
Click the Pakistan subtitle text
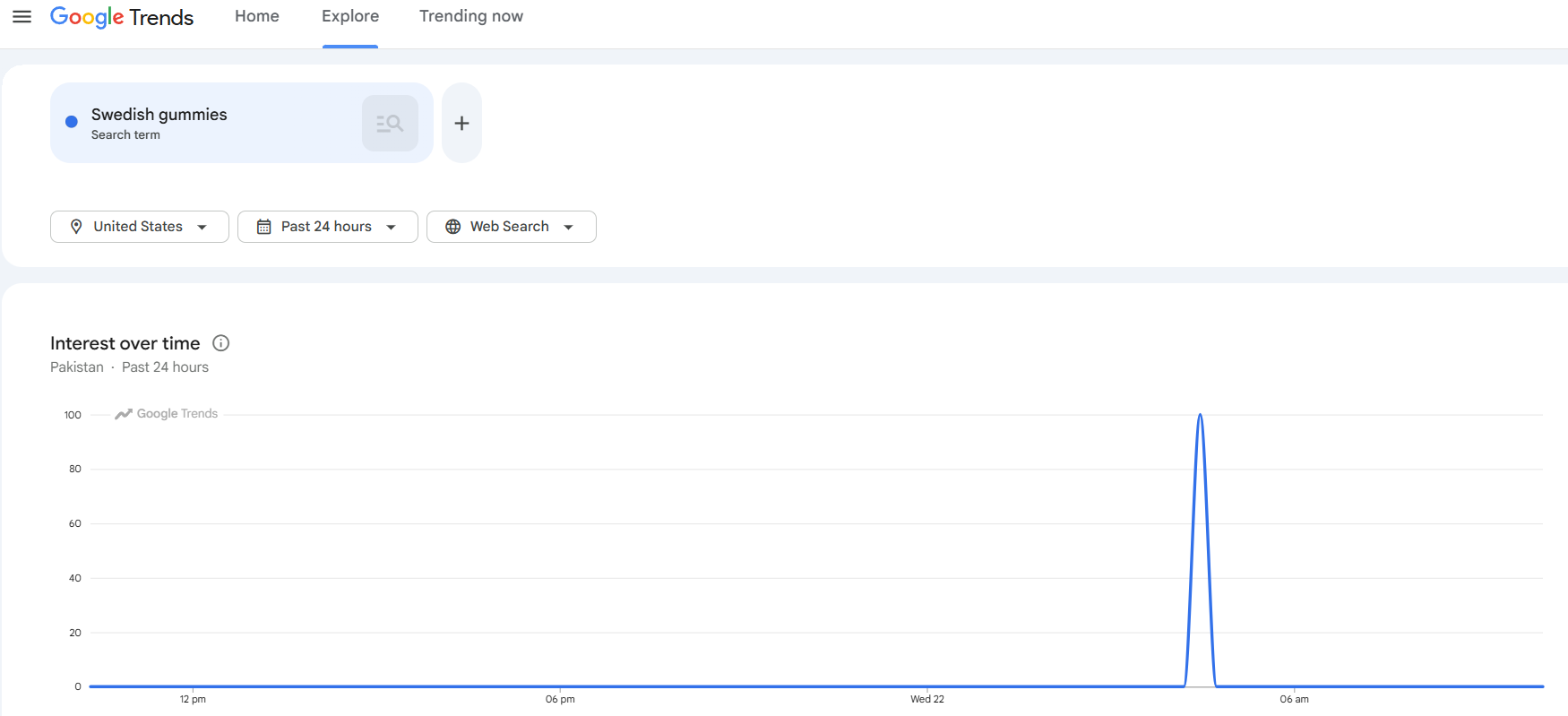click(77, 367)
